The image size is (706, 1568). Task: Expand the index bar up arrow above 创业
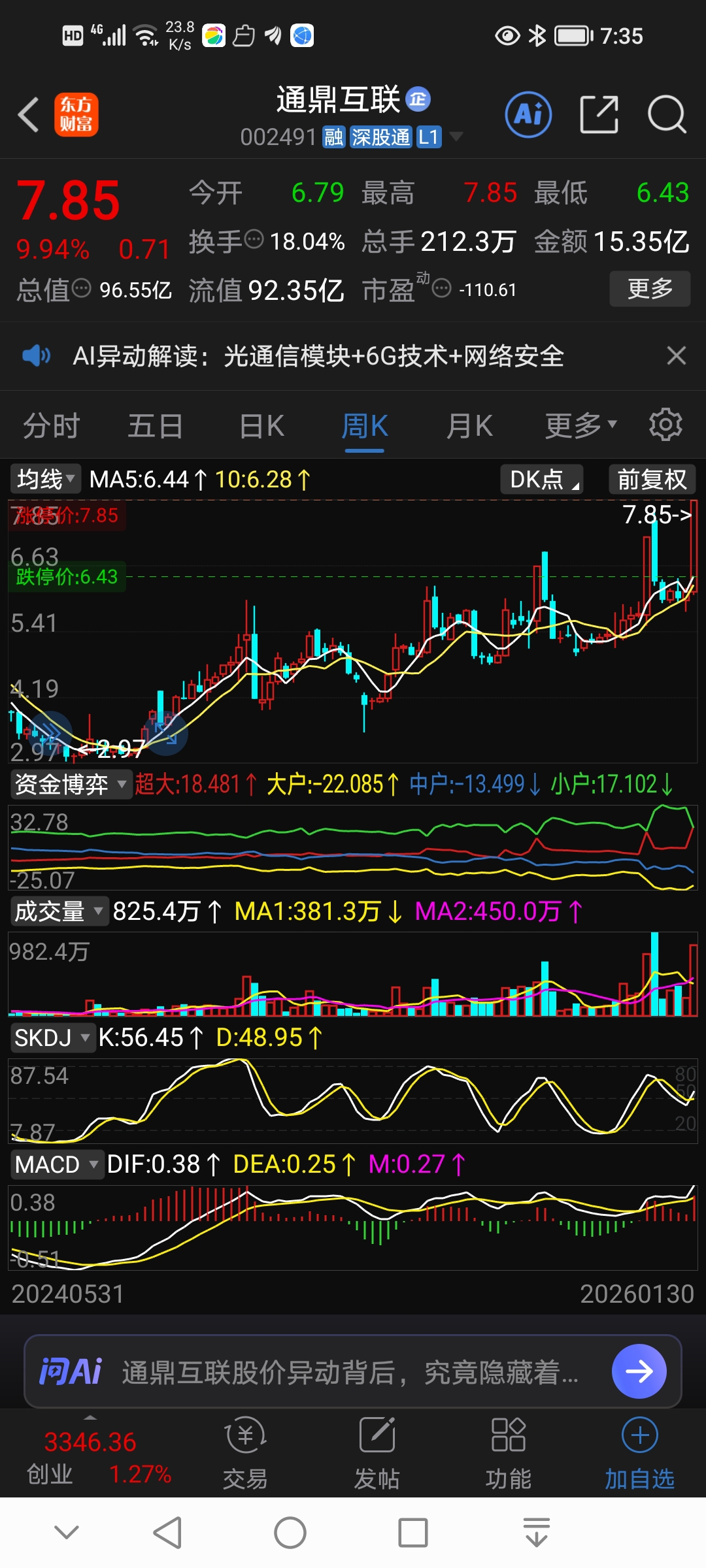coord(90,1417)
